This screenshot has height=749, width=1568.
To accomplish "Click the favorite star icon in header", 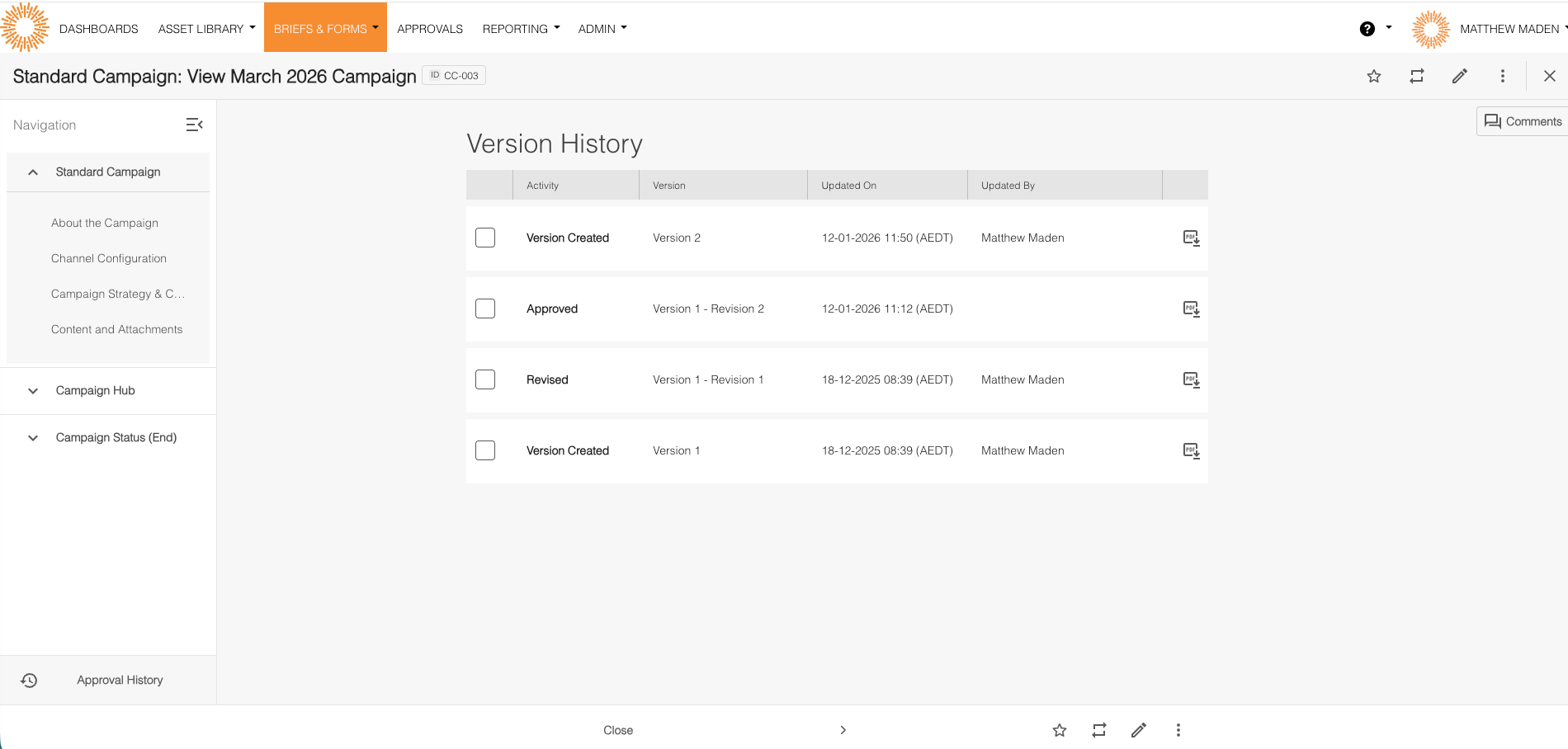I will coord(1373,76).
